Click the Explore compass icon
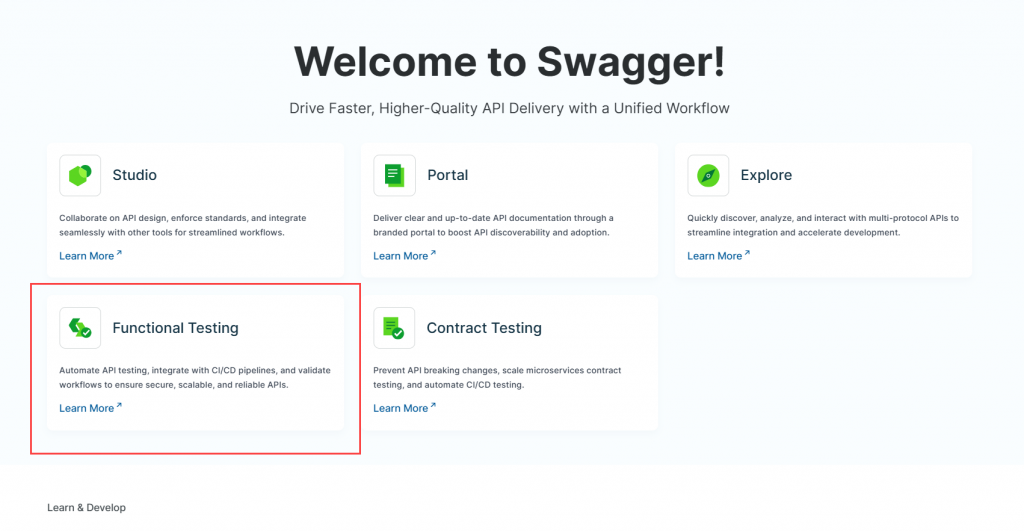The width and height of the screenshot is (1024, 531). tap(708, 175)
